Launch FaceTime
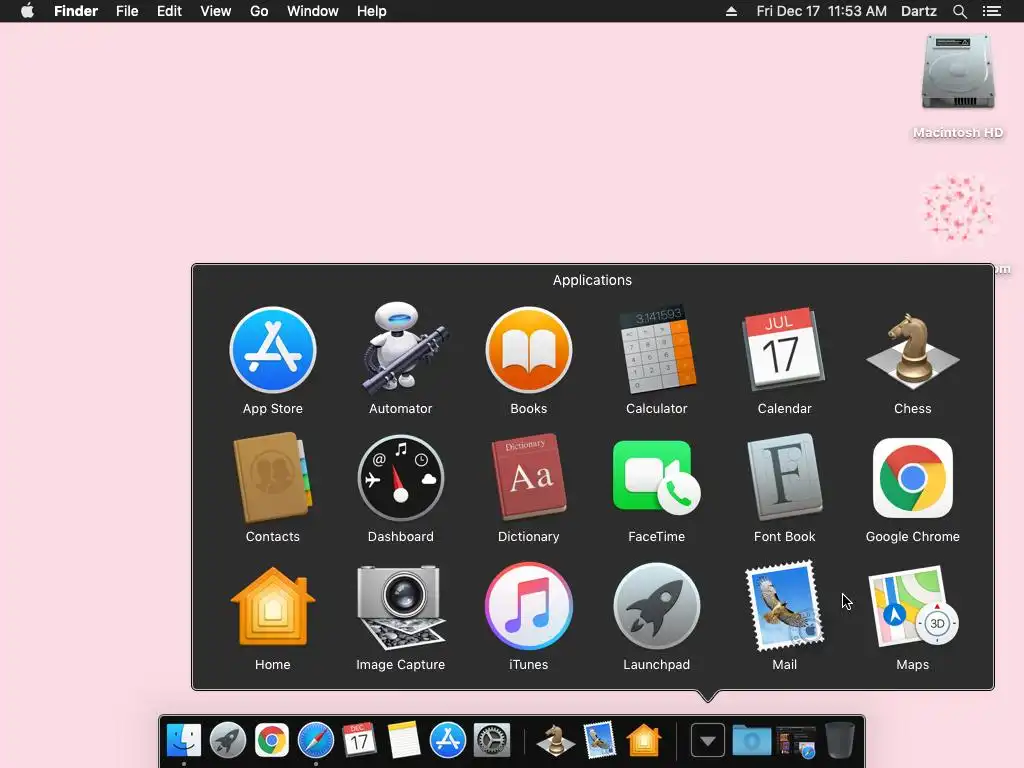Screen dimensions: 1024x768 (657, 478)
